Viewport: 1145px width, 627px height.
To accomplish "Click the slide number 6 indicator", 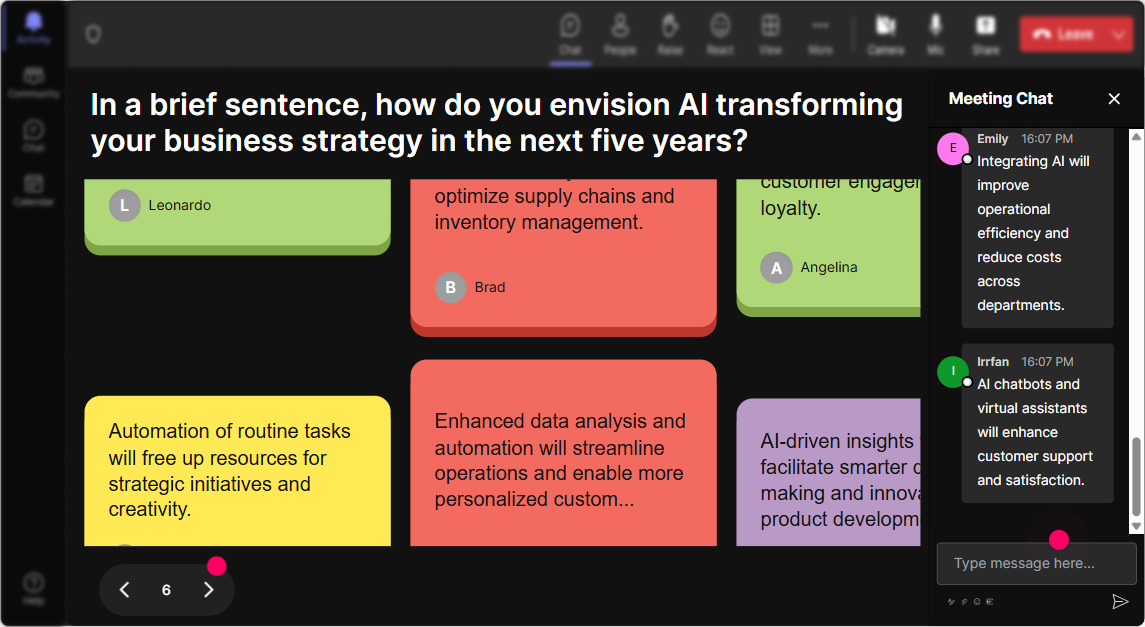I will point(166,590).
